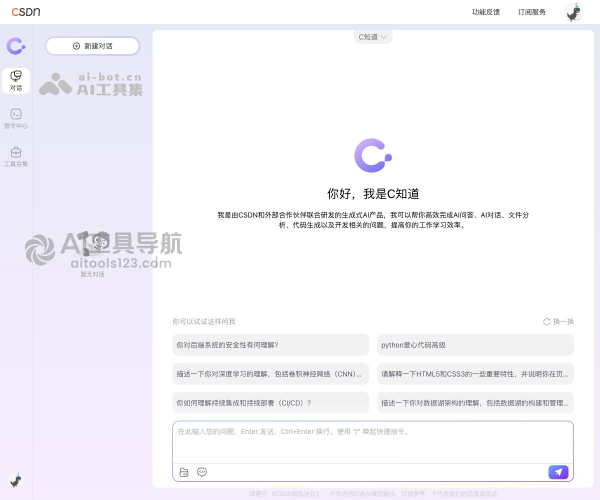Open 工具合集 in the sidebar

pyautogui.click(x=16, y=157)
